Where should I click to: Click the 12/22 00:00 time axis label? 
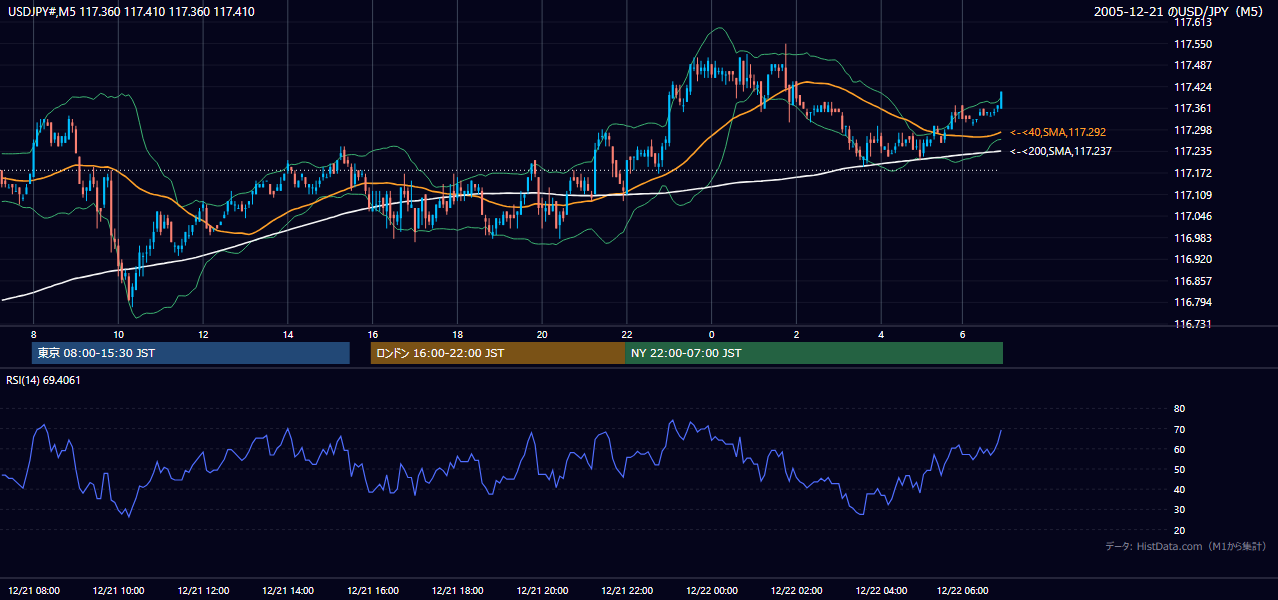tap(711, 590)
